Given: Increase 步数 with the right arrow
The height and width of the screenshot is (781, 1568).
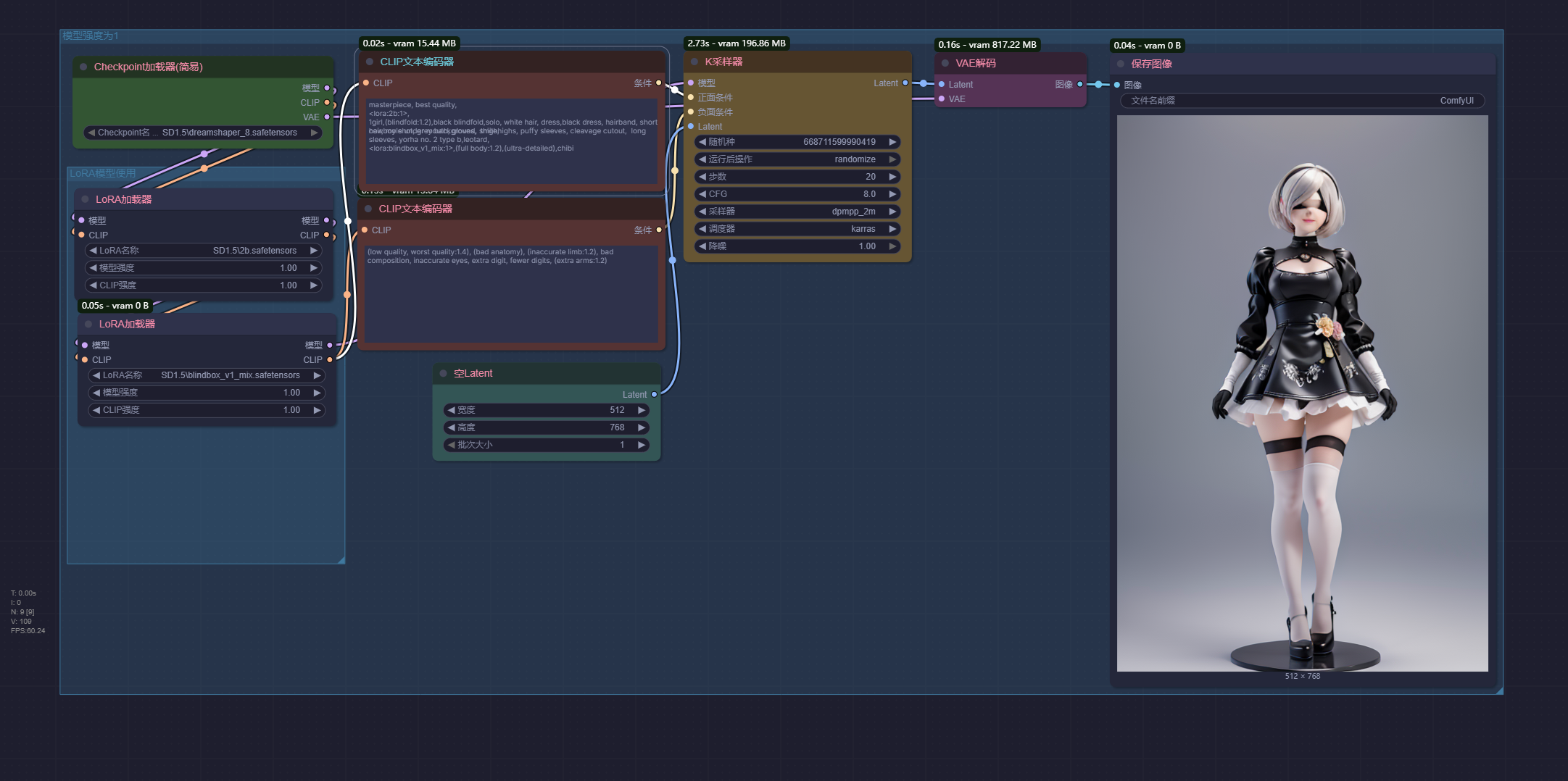Looking at the screenshot, I should (x=892, y=177).
